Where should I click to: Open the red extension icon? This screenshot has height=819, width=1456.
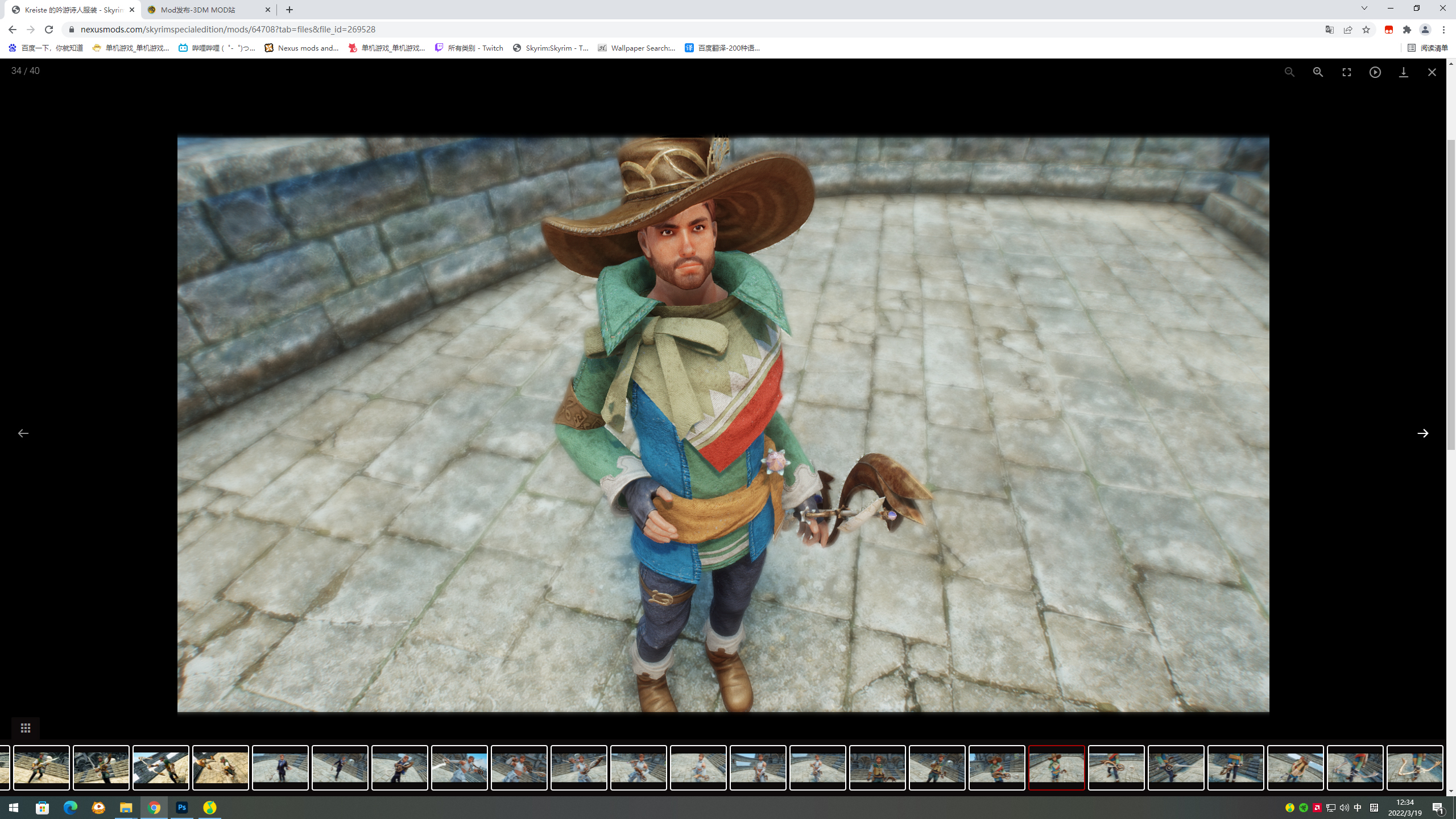(x=1389, y=30)
